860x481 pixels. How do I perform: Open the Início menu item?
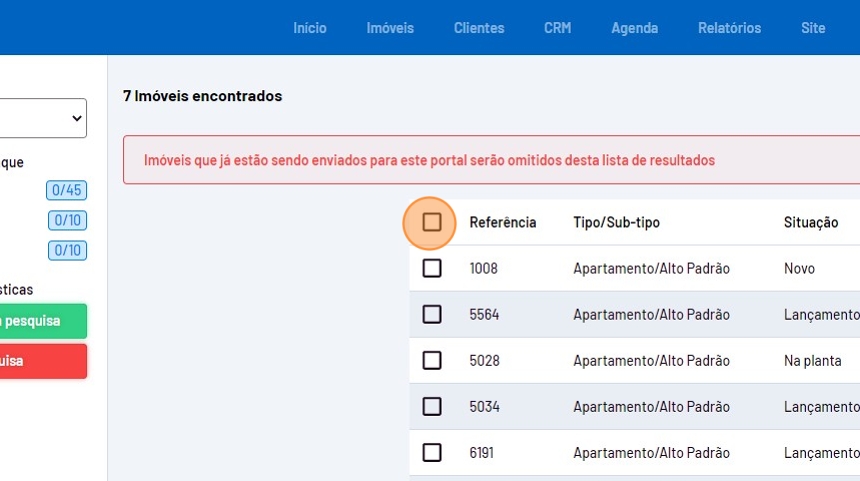pos(310,28)
